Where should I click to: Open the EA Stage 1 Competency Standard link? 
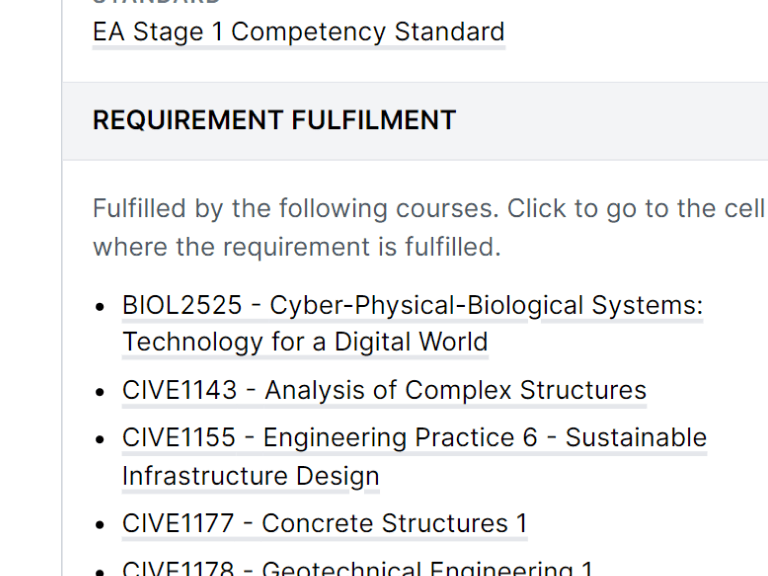[299, 32]
